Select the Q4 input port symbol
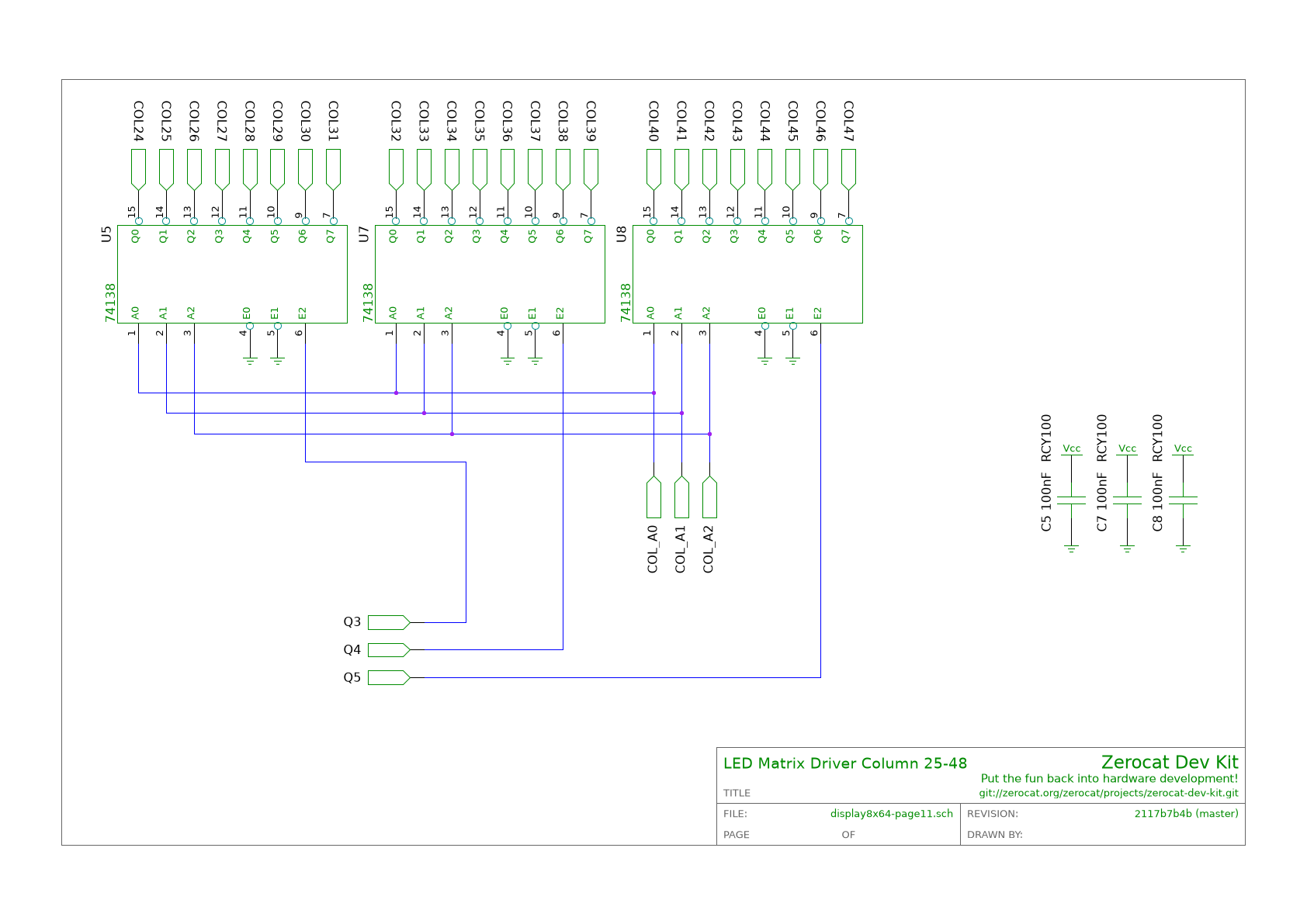Image resolution: width=1307 pixels, height=924 pixels. pos(389,650)
